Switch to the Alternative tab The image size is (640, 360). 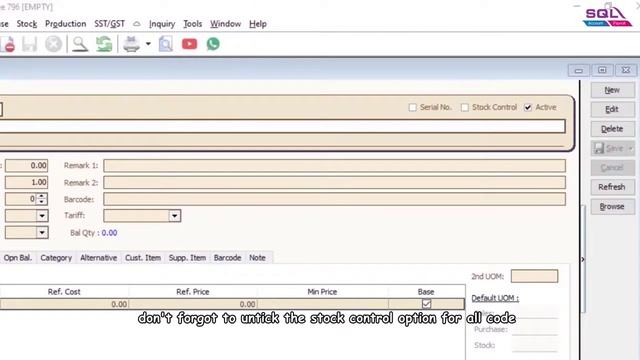(x=98, y=258)
